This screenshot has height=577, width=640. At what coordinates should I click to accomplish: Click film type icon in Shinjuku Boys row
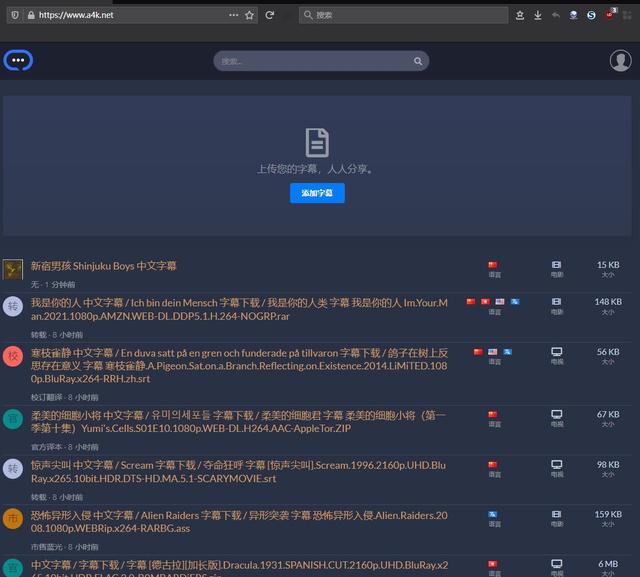point(556,265)
